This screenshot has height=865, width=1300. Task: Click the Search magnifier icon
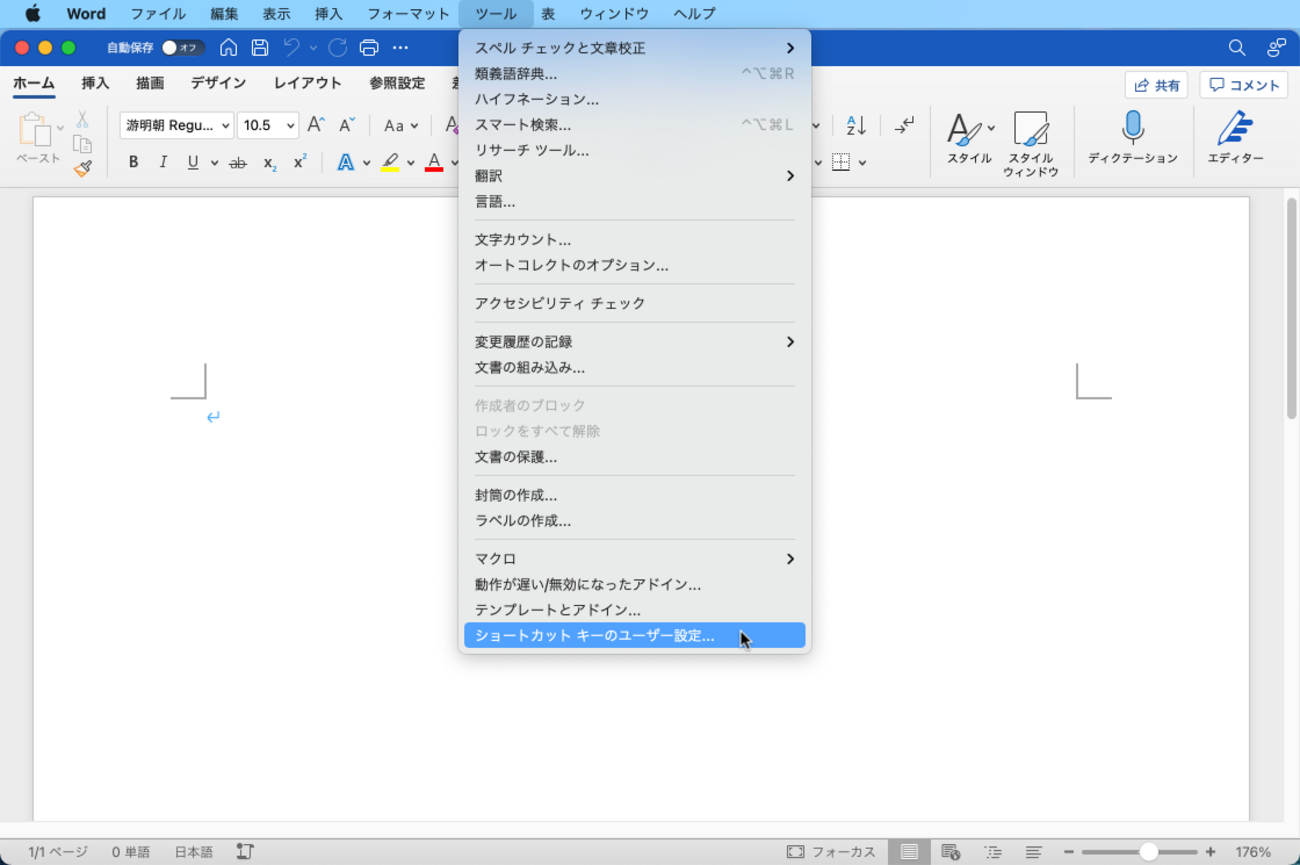(1237, 48)
